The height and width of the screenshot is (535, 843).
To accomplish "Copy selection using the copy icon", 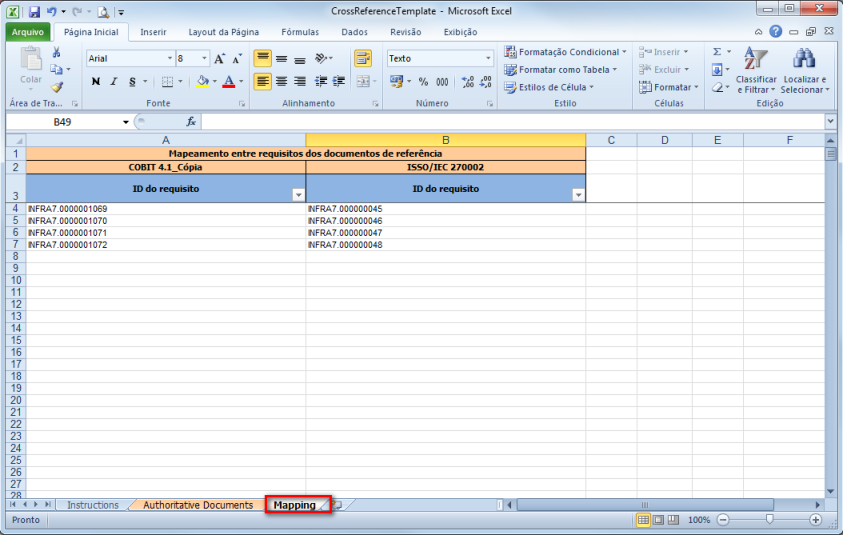I will (56, 69).
